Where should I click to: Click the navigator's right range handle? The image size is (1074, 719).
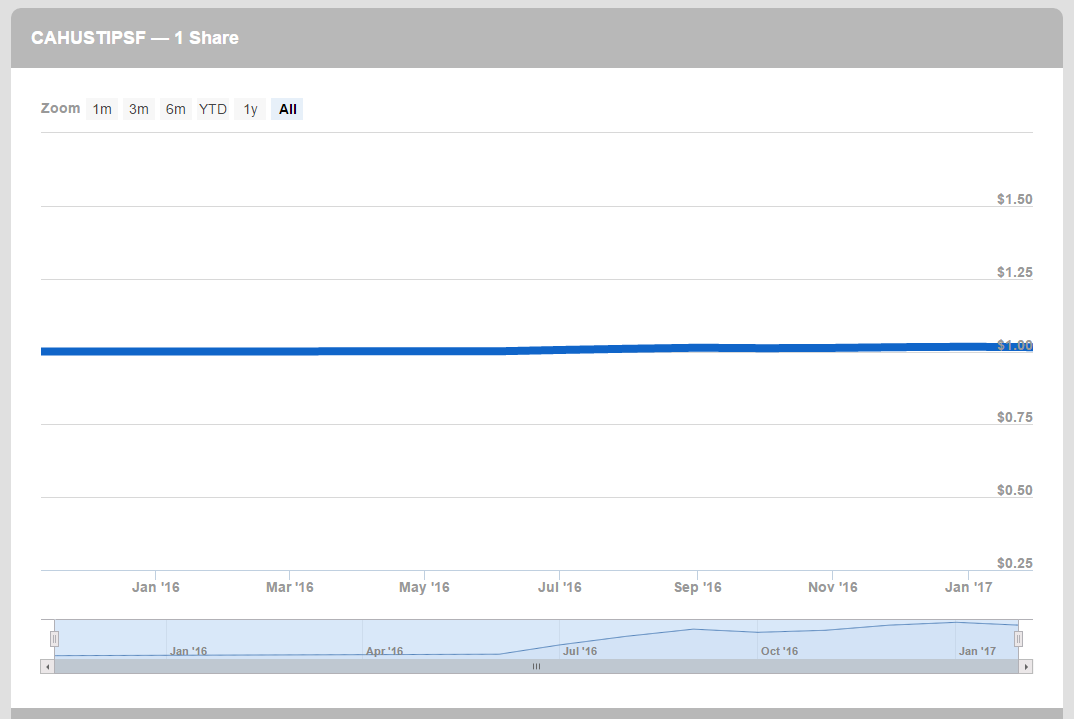tap(1018, 638)
